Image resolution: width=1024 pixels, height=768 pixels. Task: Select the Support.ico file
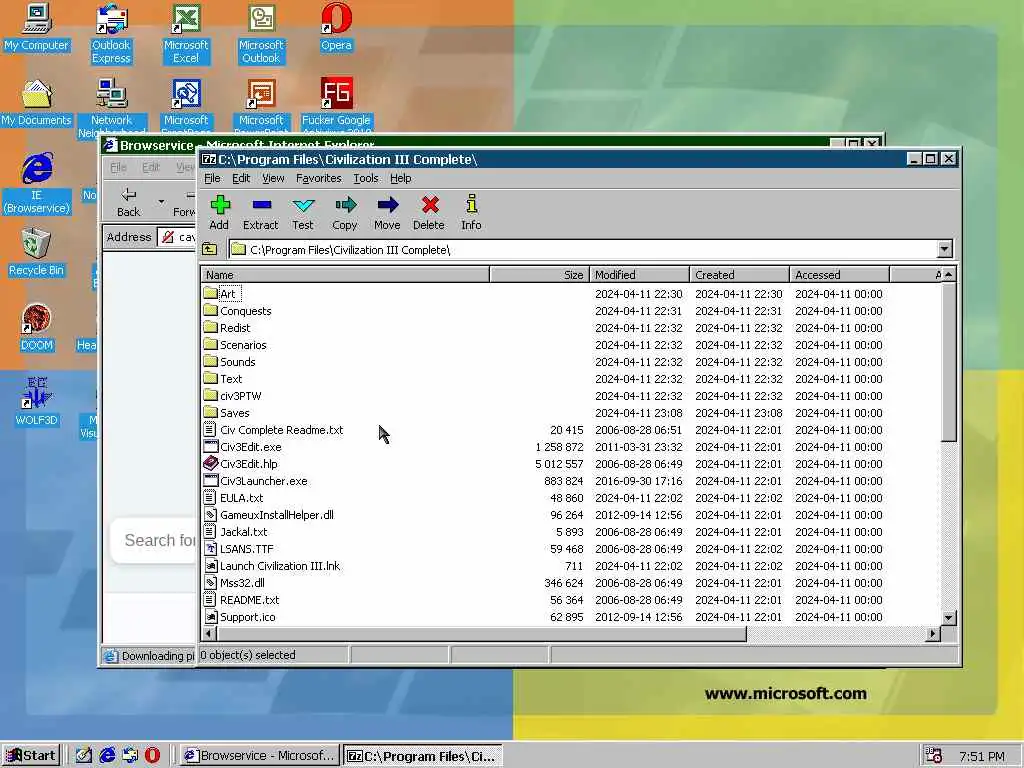click(x=248, y=616)
